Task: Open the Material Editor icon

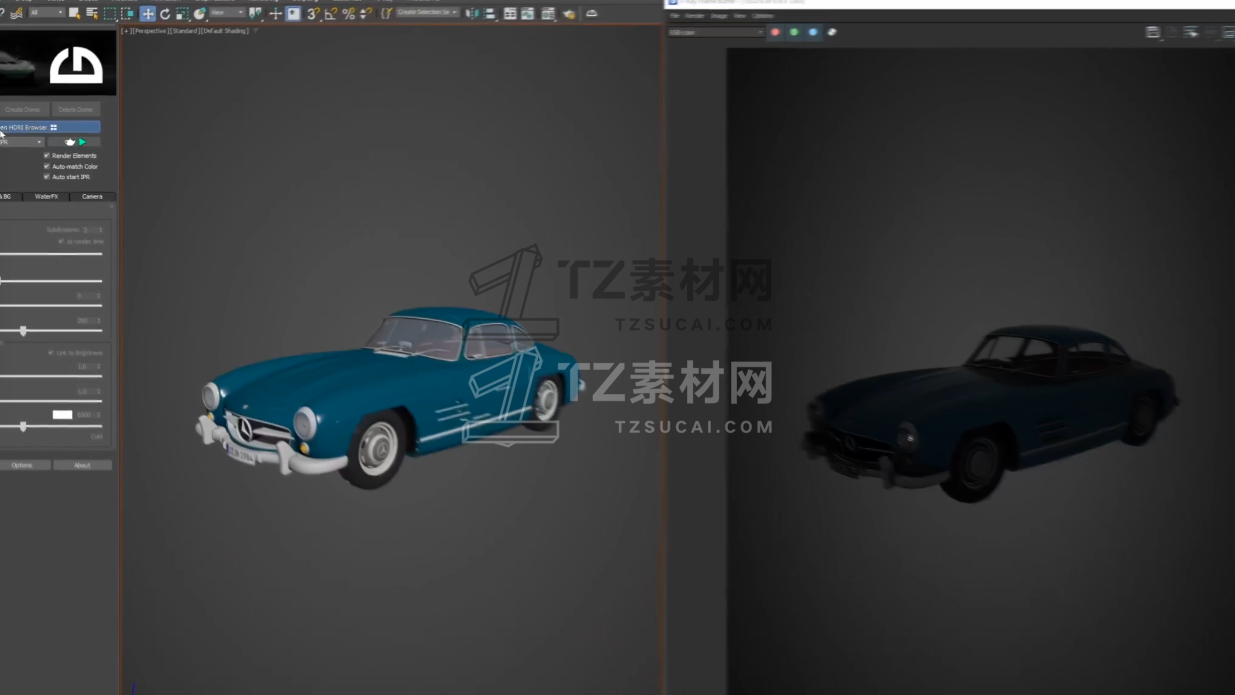Action: click(569, 13)
